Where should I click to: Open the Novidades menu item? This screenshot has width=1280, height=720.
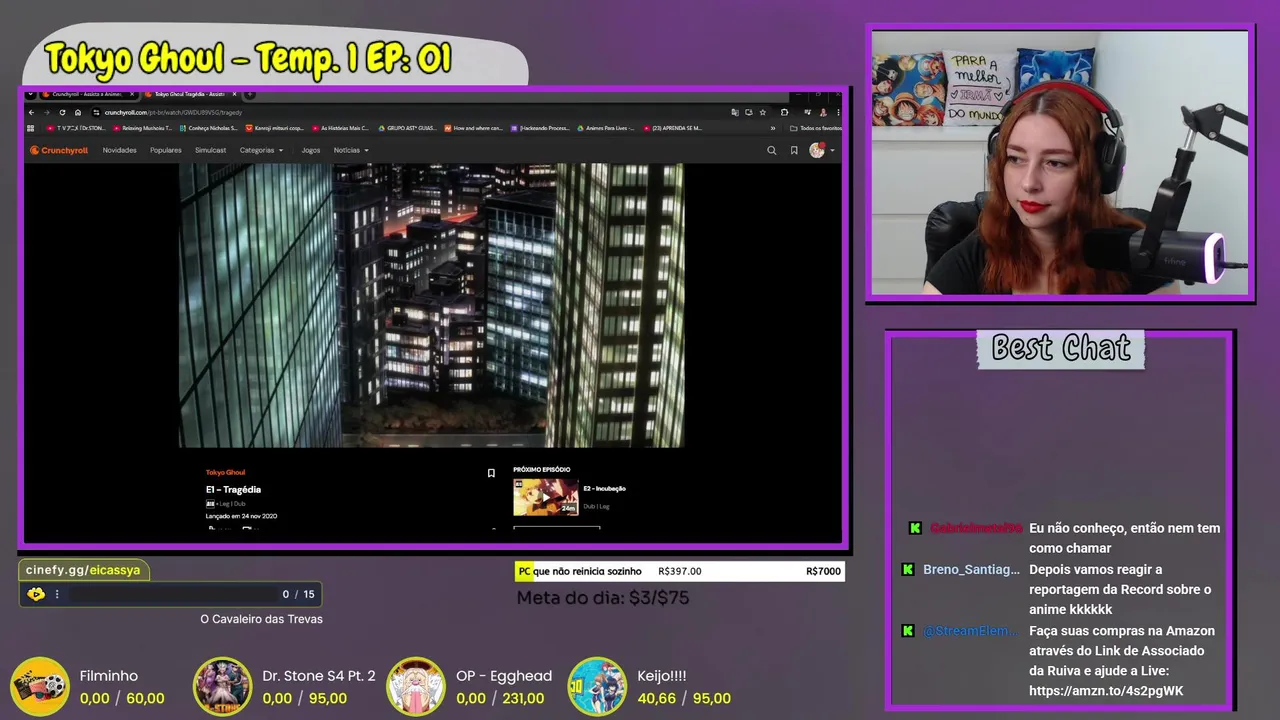pyautogui.click(x=119, y=150)
